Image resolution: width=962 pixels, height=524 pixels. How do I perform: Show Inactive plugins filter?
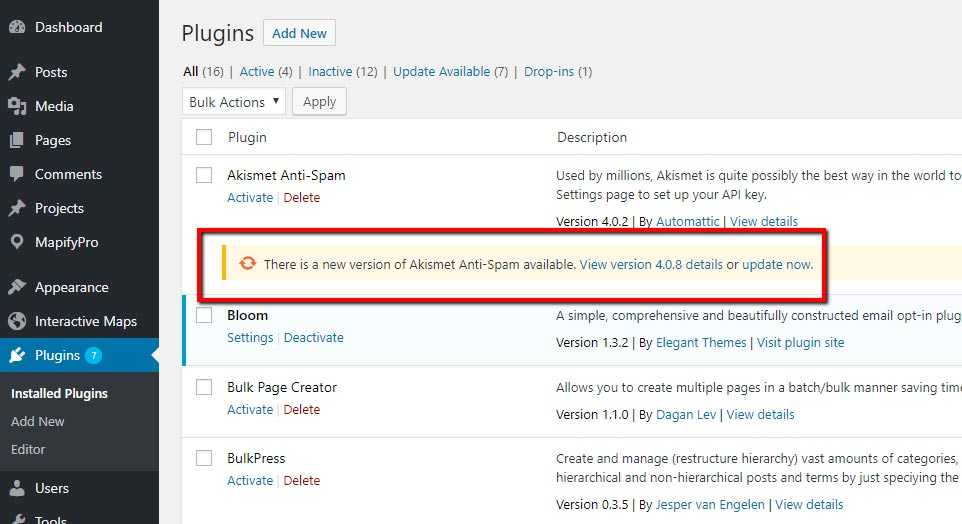329,72
